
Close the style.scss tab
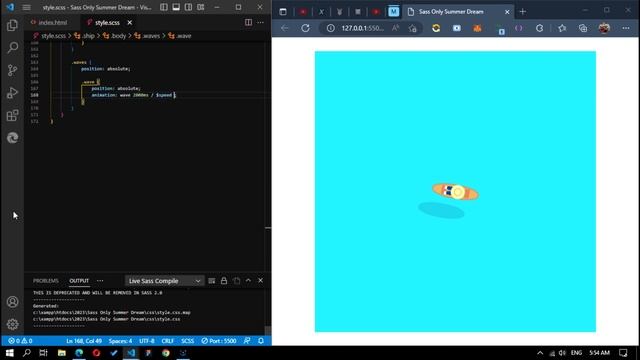click(129, 22)
